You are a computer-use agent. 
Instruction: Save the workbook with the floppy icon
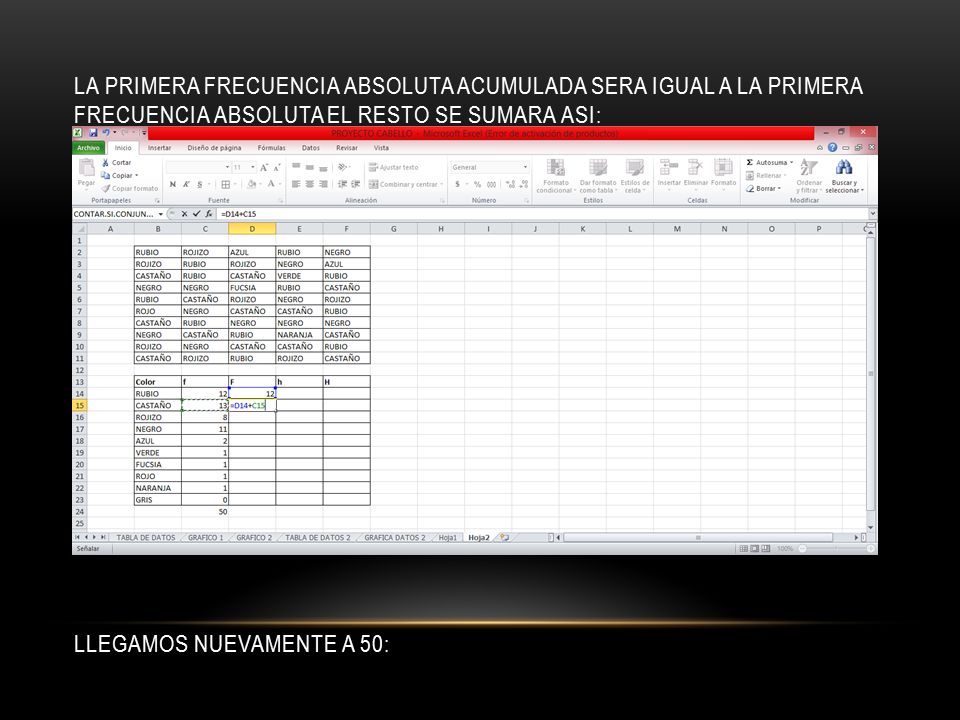93,133
